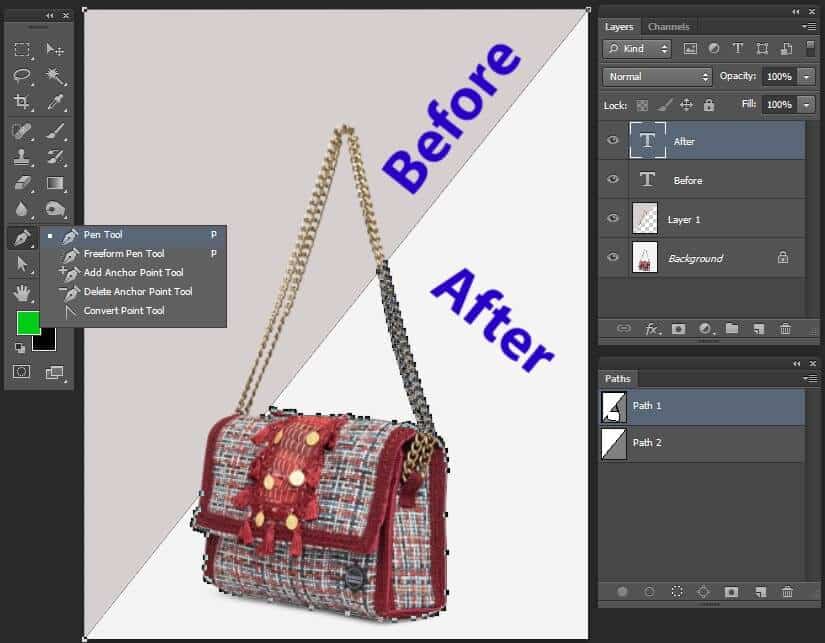Click the Add layer style fx icon

[x=650, y=328]
